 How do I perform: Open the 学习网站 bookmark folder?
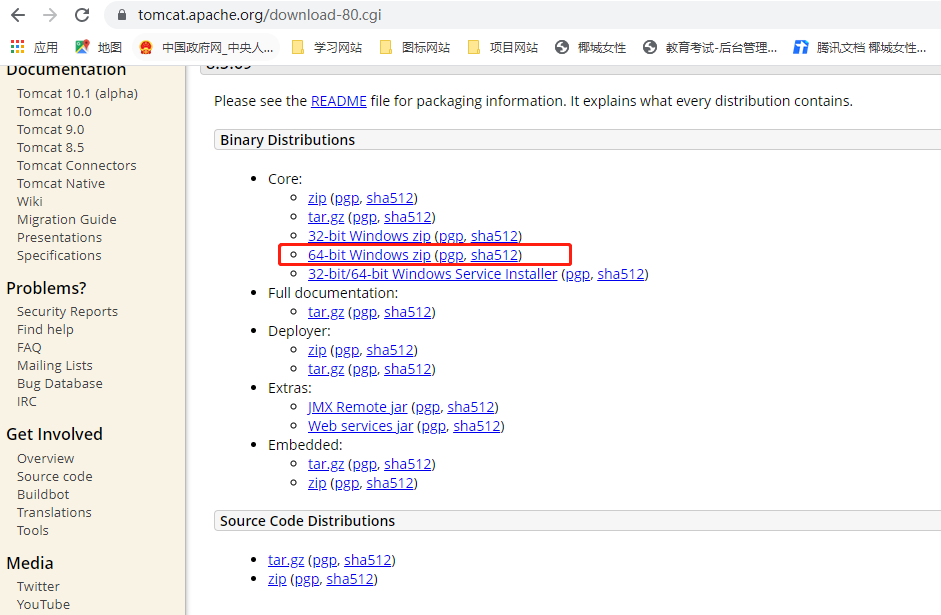pyautogui.click(x=327, y=47)
